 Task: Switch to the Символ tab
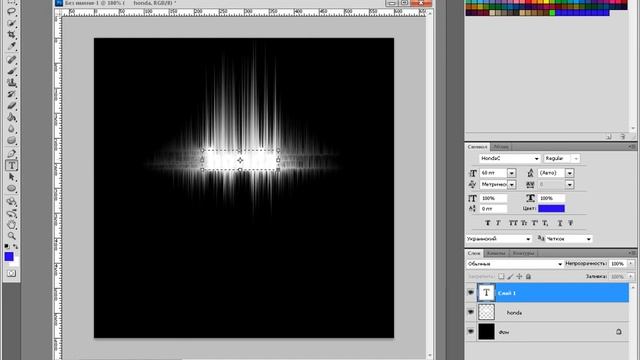coord(477,147)
